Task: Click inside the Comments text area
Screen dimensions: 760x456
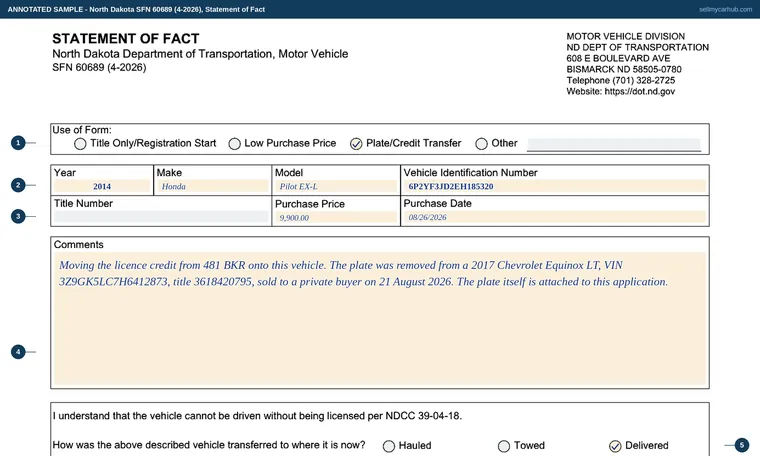Action: pos(380,318)
